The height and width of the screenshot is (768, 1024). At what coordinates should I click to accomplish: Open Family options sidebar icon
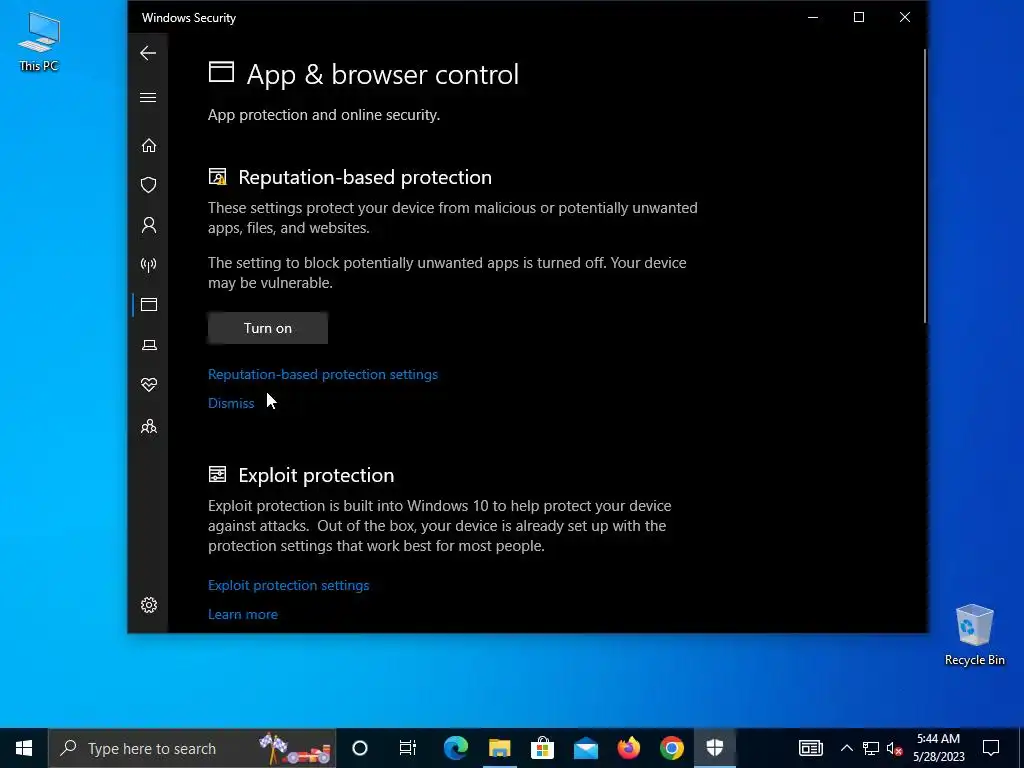point(149,426)
